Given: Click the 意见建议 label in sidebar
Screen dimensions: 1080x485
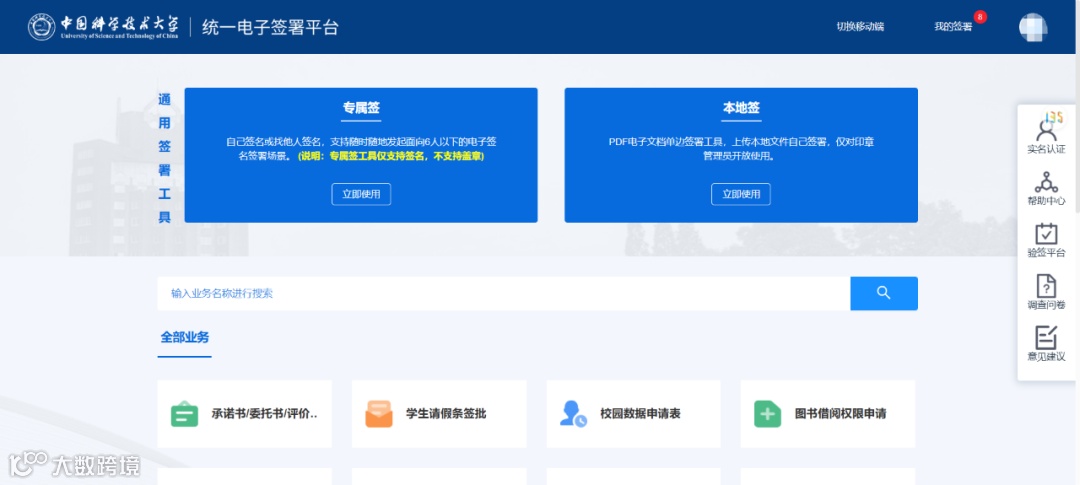Looking at the screenshot, I should coord(1046,357).
